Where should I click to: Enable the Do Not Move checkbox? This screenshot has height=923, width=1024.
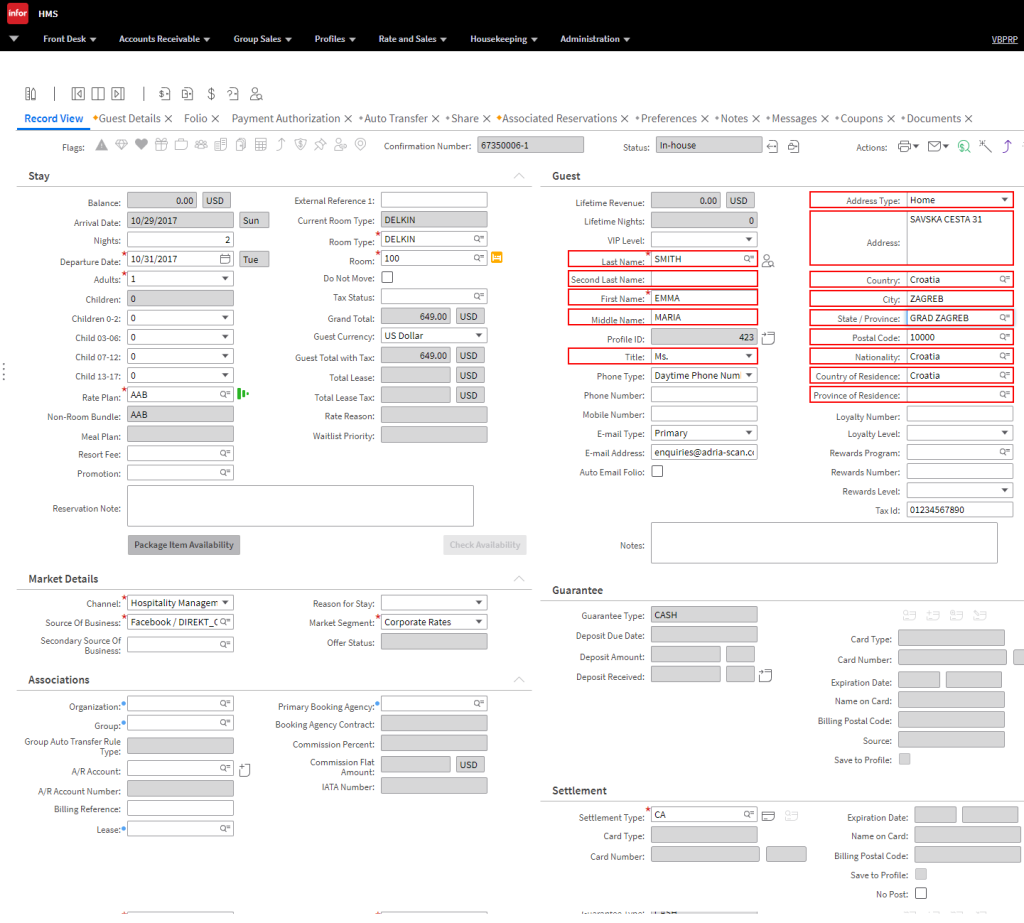pos(387,277)
